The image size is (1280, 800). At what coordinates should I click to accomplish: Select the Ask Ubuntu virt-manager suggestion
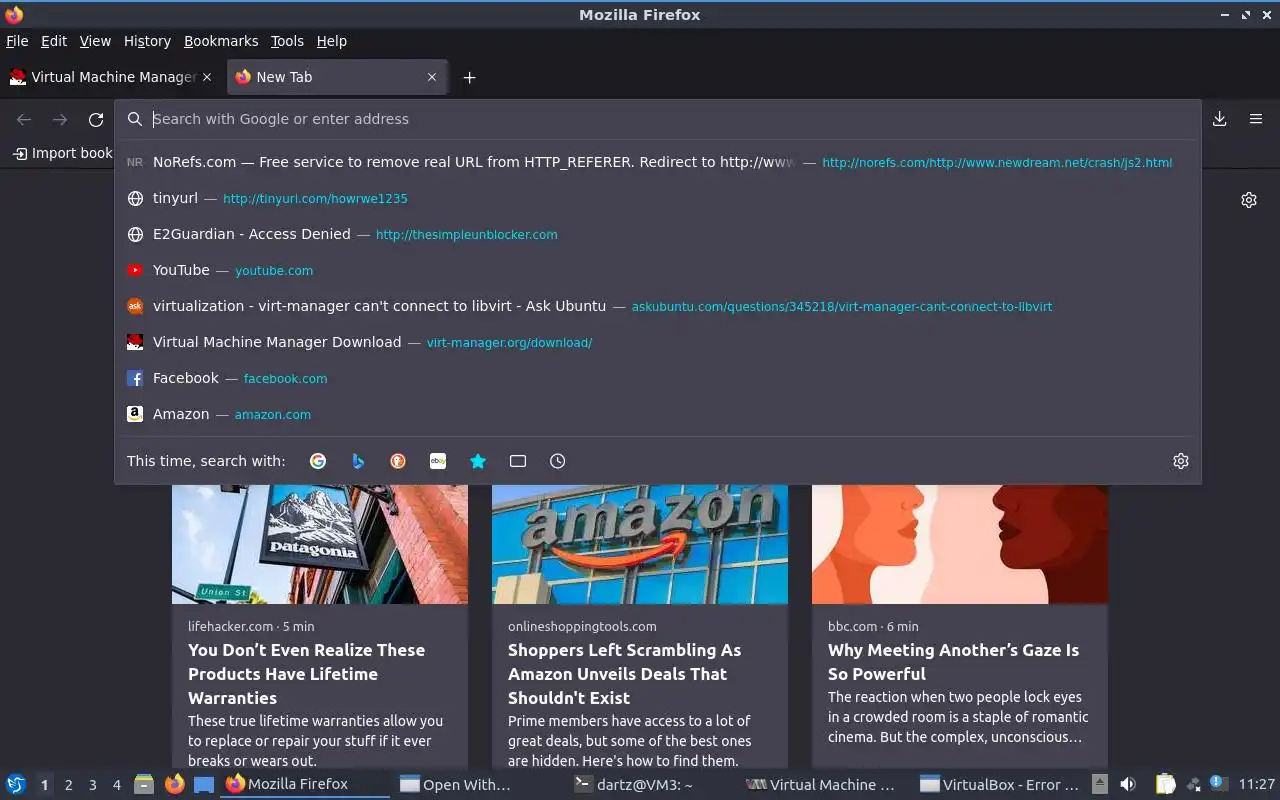tap(658, 306)
